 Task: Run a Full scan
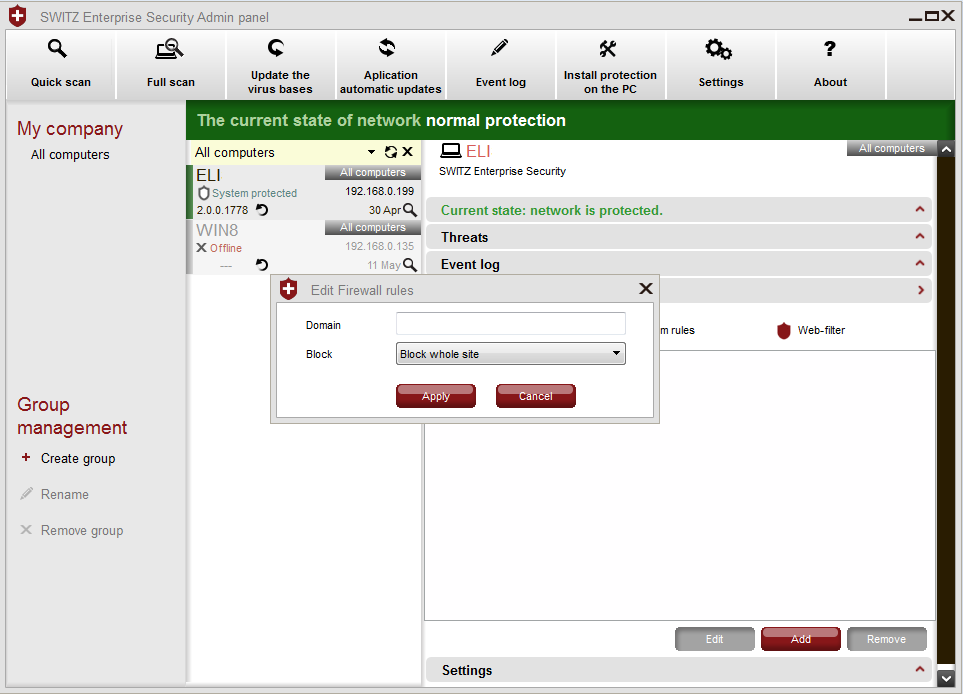point(170,65)
